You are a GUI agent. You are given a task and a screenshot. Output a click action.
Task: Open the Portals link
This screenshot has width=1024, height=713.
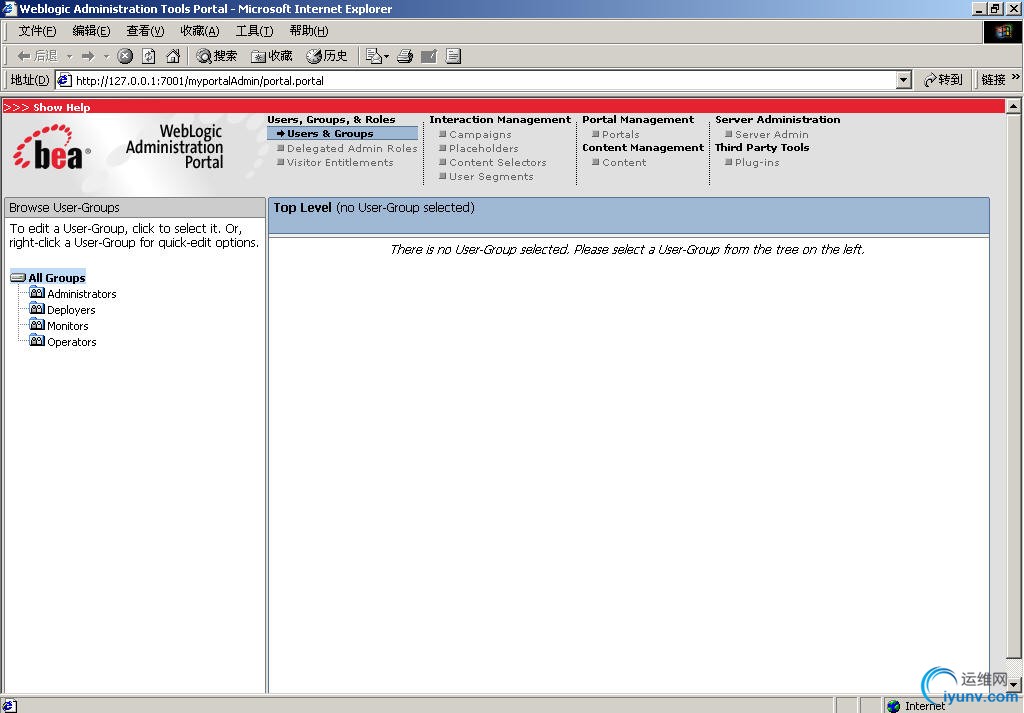click(x=620, y=135)
